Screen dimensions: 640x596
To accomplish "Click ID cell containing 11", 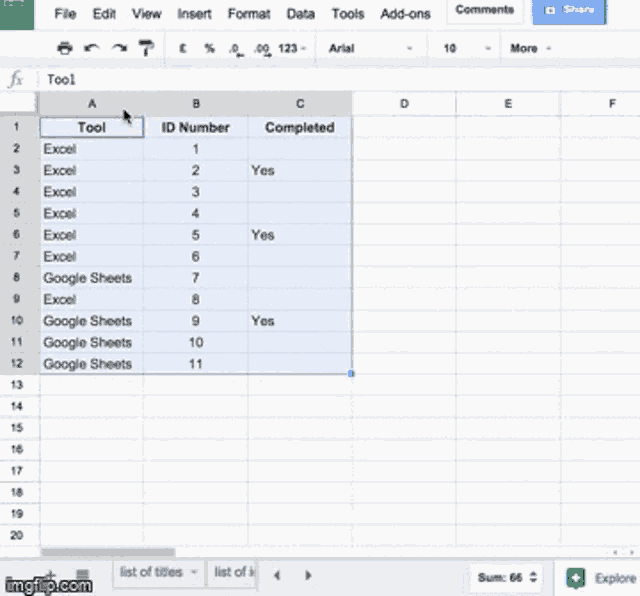I will click(196, 364).
